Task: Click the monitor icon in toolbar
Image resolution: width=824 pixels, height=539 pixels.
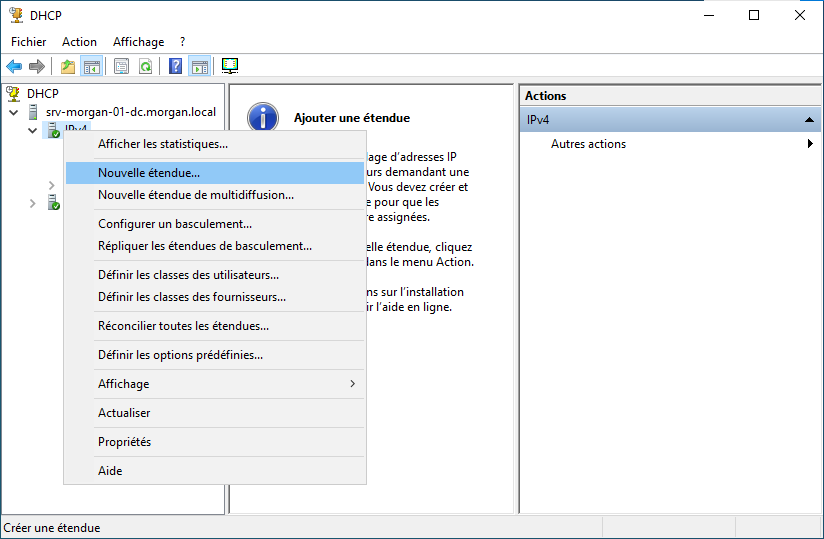Action: coord(230,67)
